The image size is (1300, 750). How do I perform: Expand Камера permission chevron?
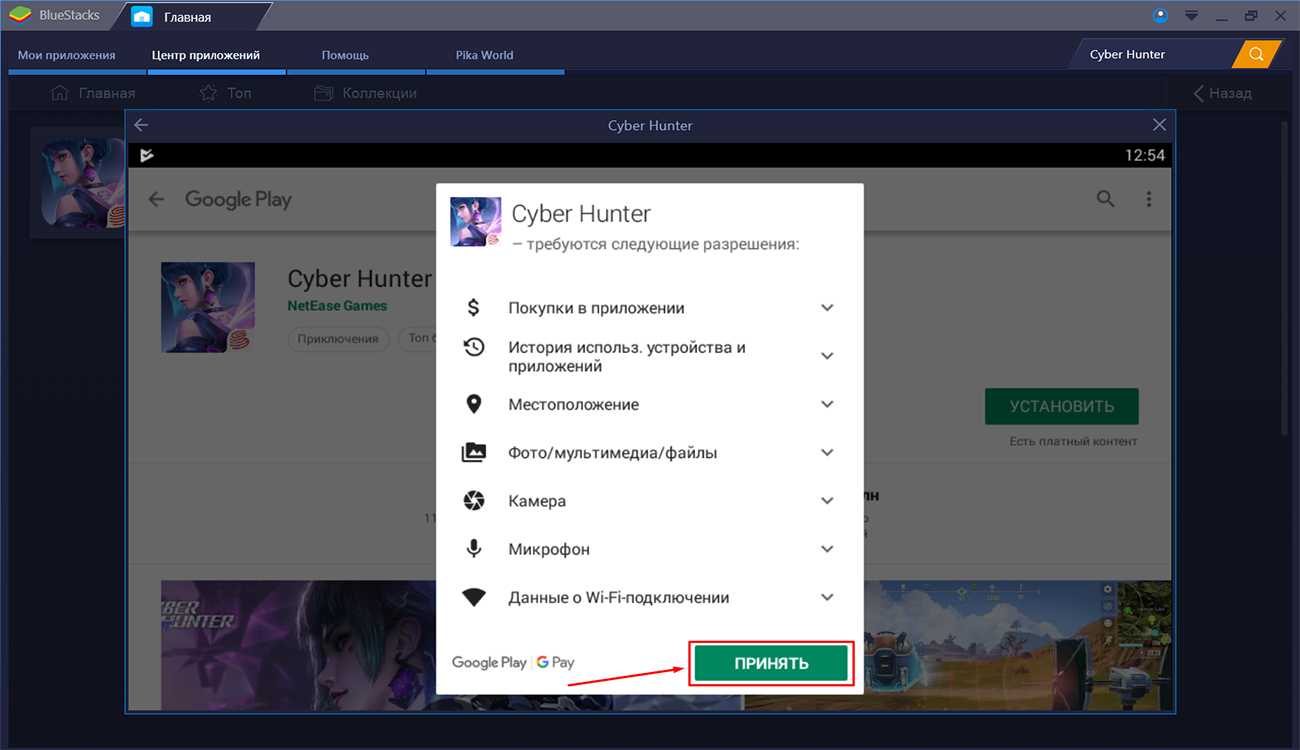[827, 500]
